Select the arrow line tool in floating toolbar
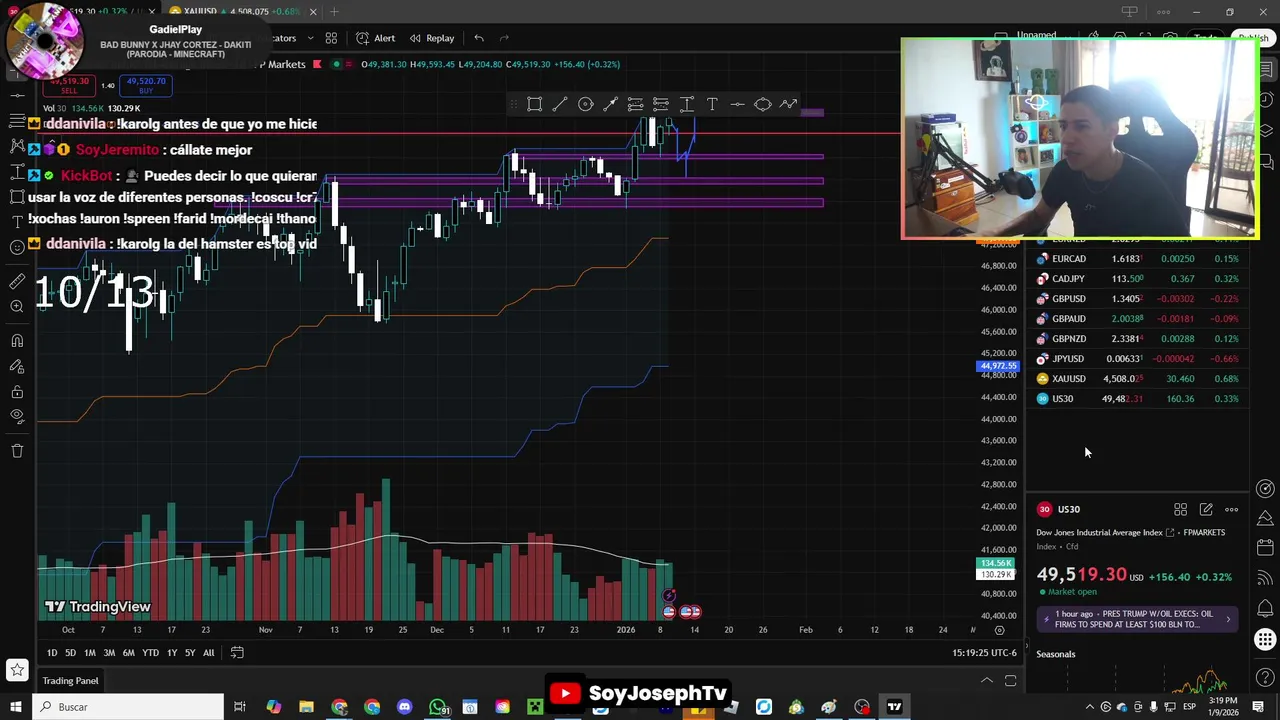The height and width of the screenshot is (720, 1280). pos(611,104)
